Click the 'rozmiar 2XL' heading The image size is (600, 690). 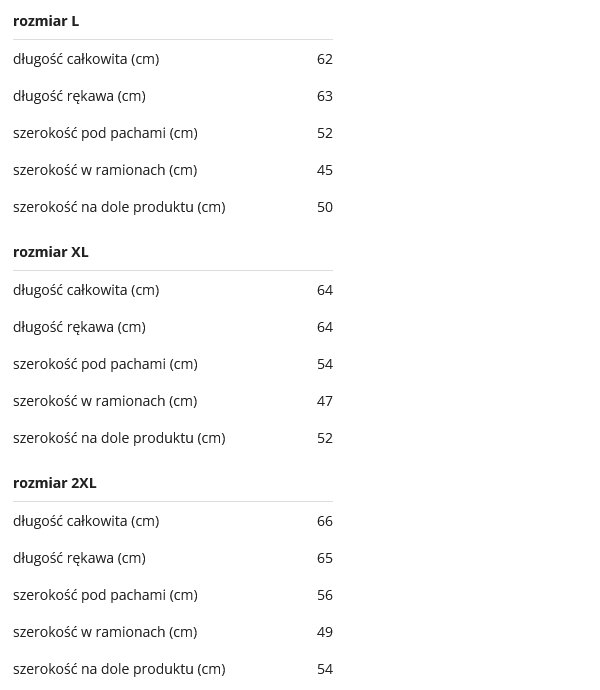[x=55, y=483]
